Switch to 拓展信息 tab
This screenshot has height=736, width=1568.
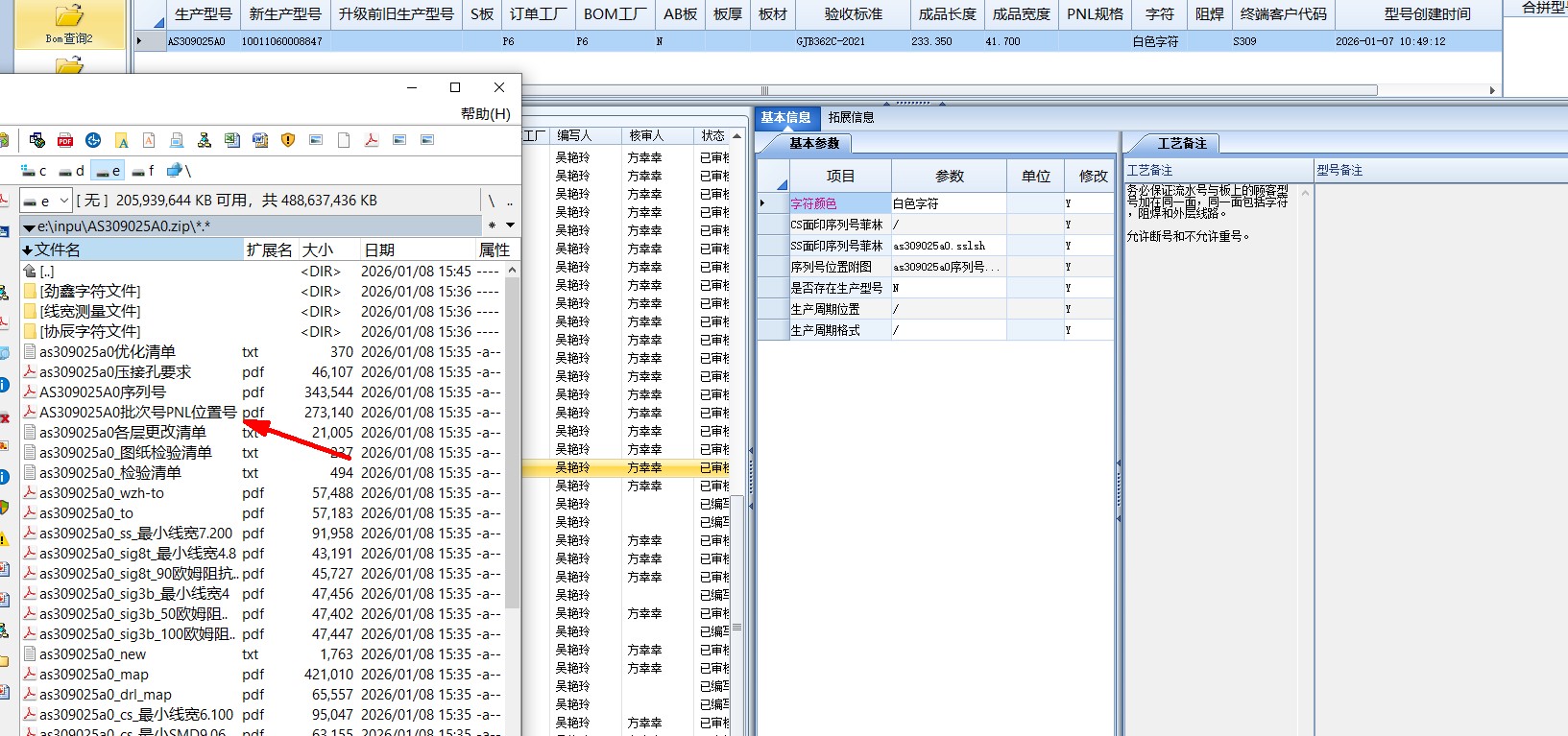[x=851, y=117]
